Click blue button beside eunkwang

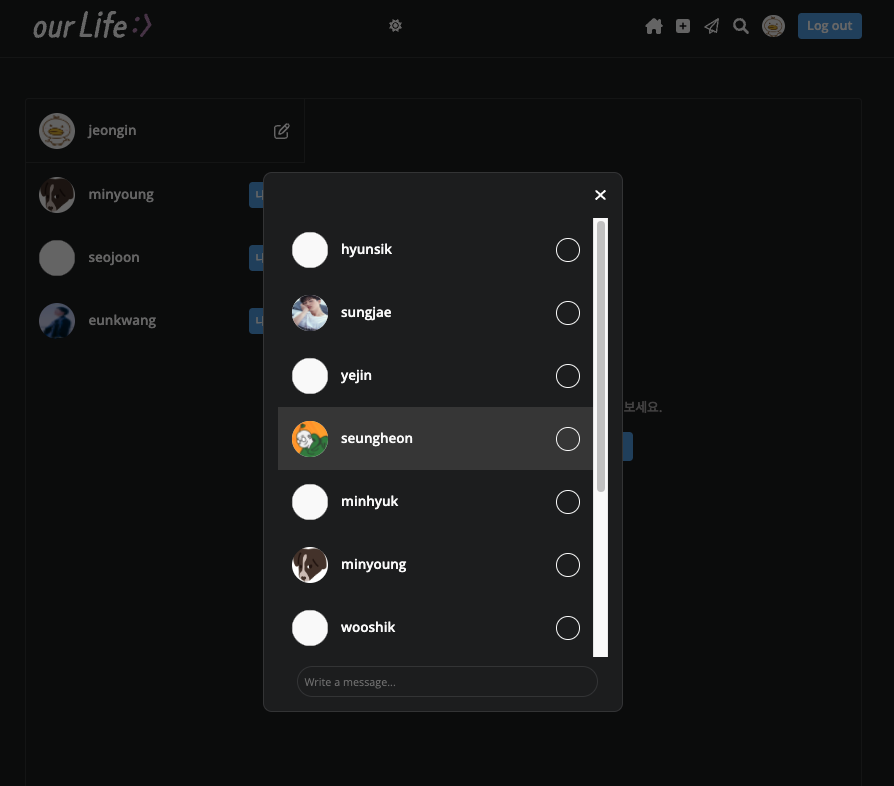(x=257, y=321)
